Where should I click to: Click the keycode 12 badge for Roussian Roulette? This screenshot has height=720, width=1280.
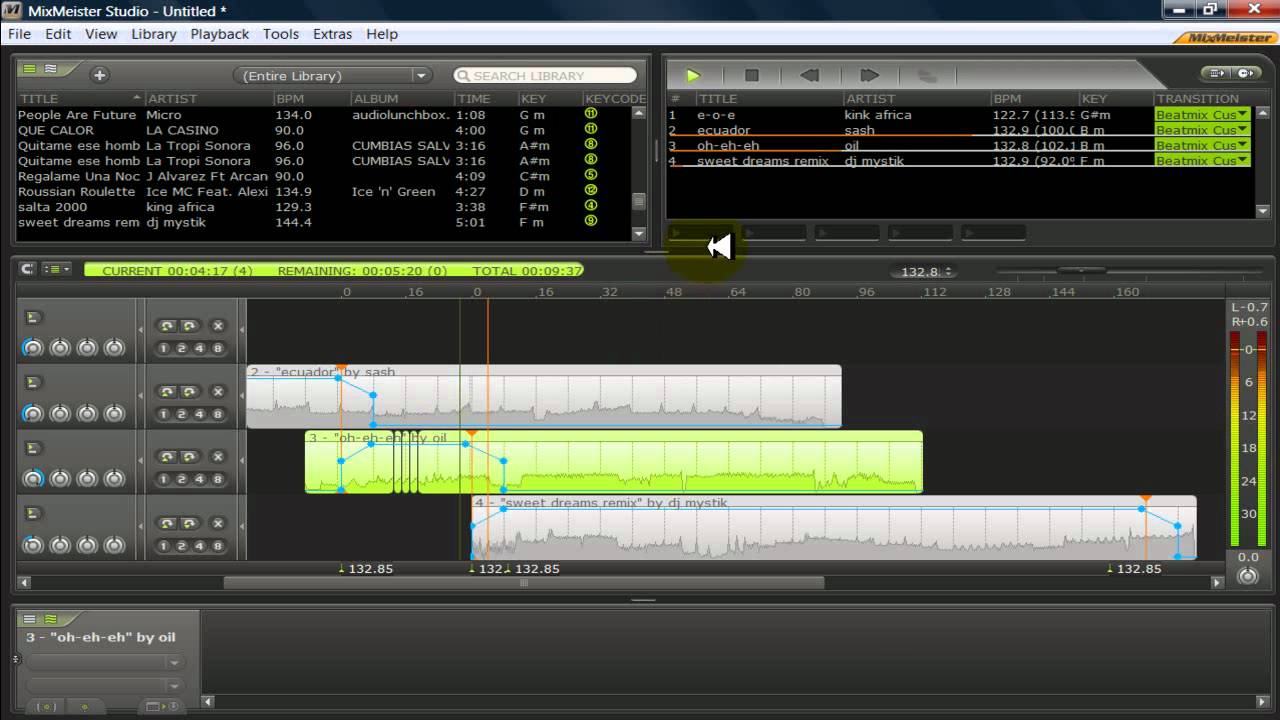[591, 191]
